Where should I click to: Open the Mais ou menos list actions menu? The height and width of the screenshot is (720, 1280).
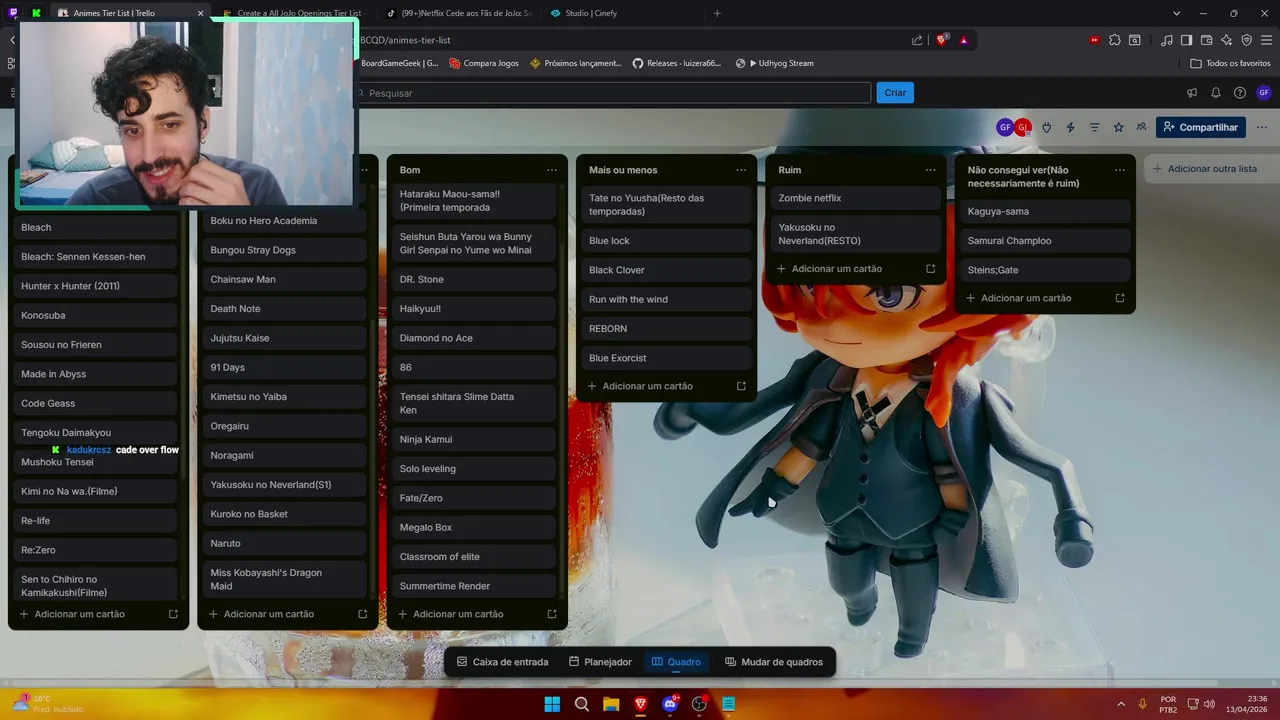click(741, 170)
